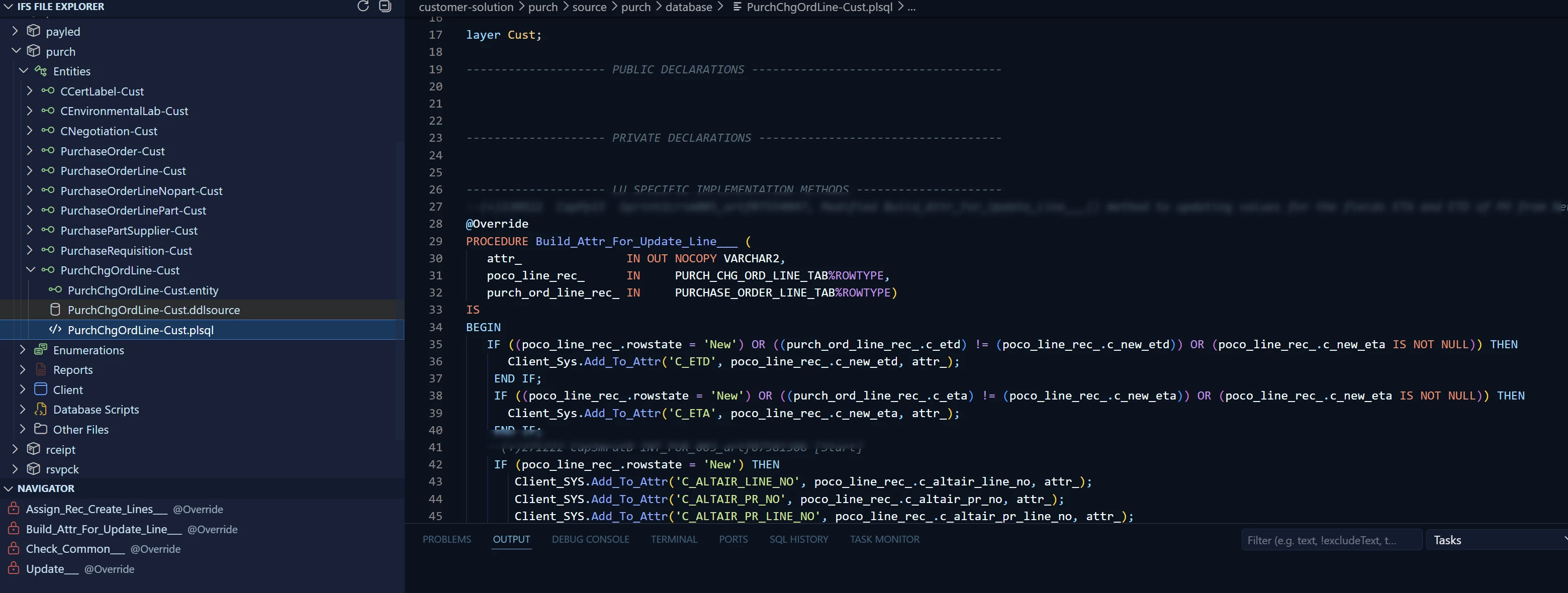This screenshot has width=1568, height=593.
Task: Open the TASK MONITOR tab
Action: [884, 539]
